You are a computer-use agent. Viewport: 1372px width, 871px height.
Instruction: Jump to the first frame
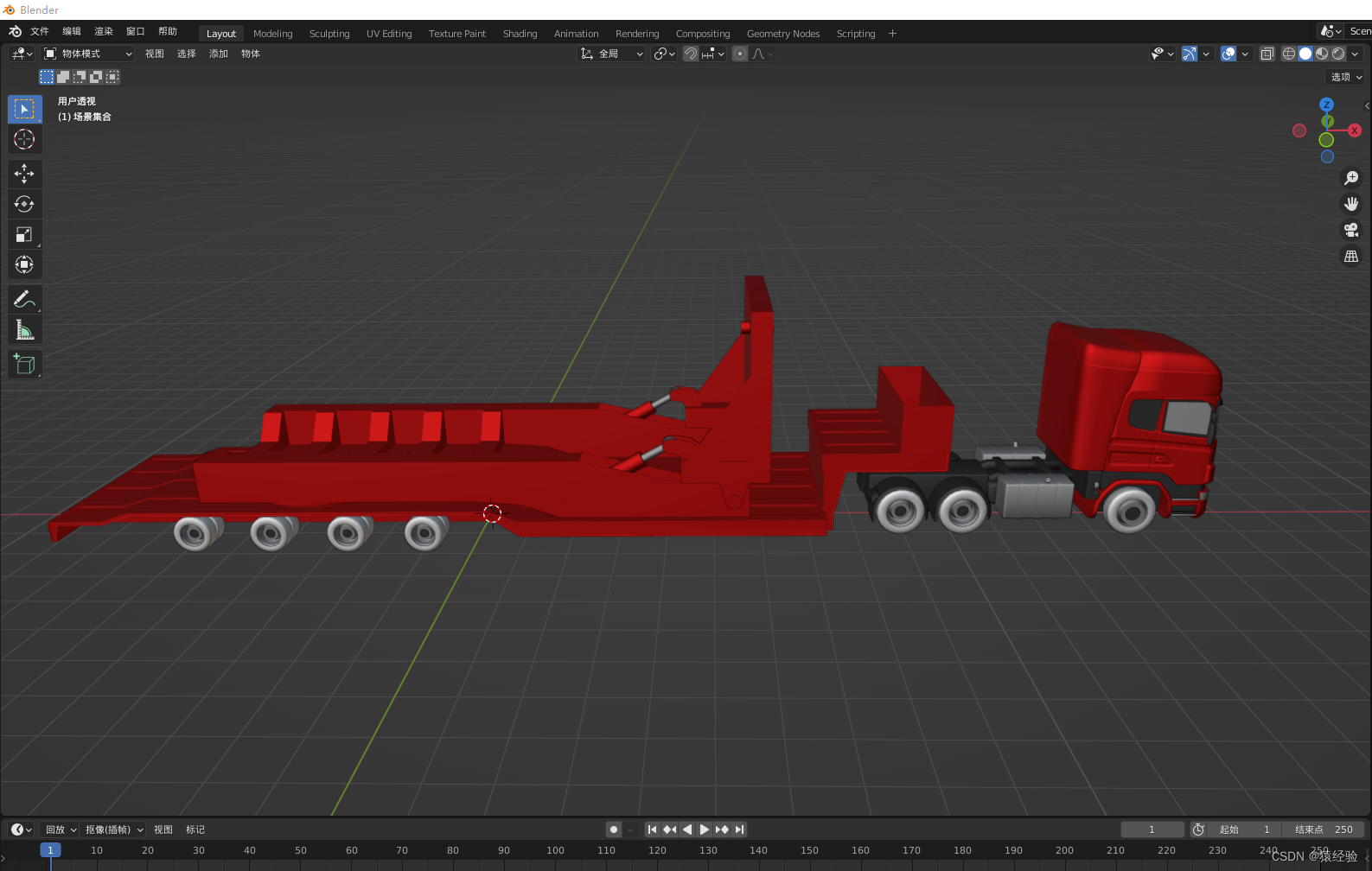coord(653,830)
